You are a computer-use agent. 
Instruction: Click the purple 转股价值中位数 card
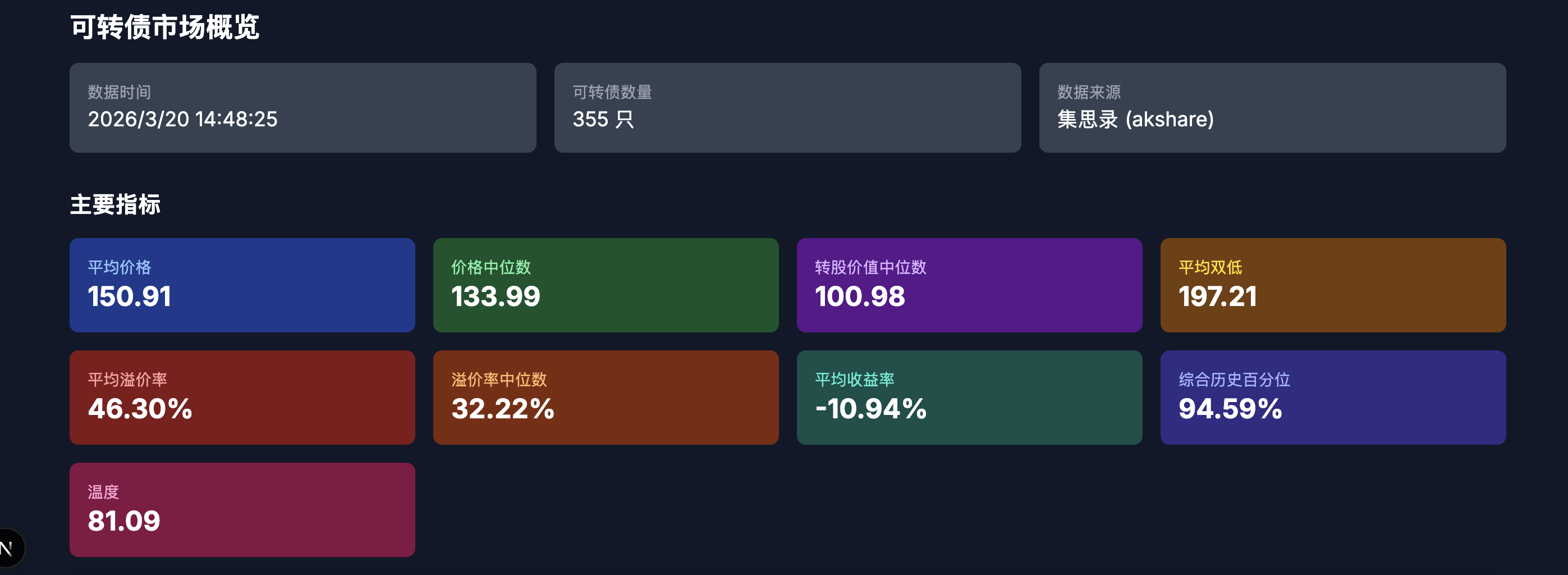[x=969, y=285]
